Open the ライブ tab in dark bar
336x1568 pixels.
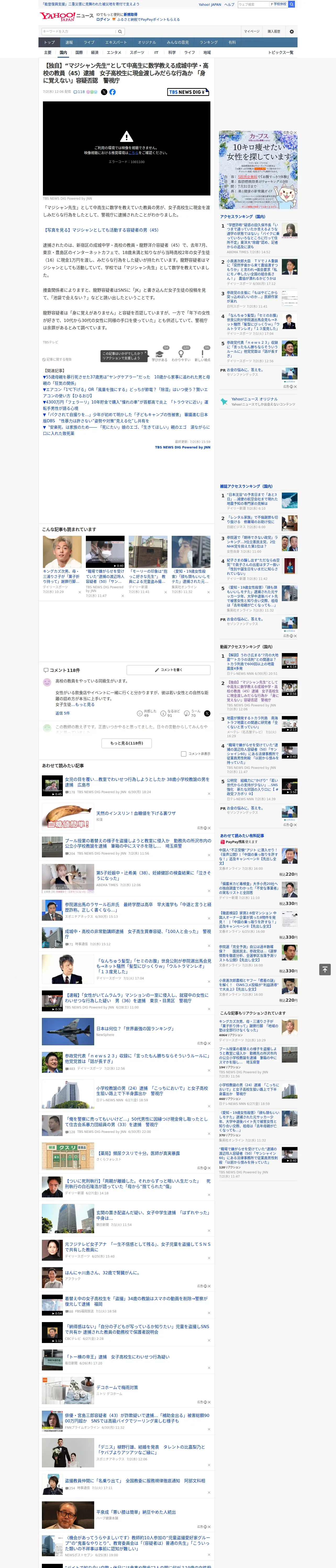pyautogui.click(x=89, y=43)
